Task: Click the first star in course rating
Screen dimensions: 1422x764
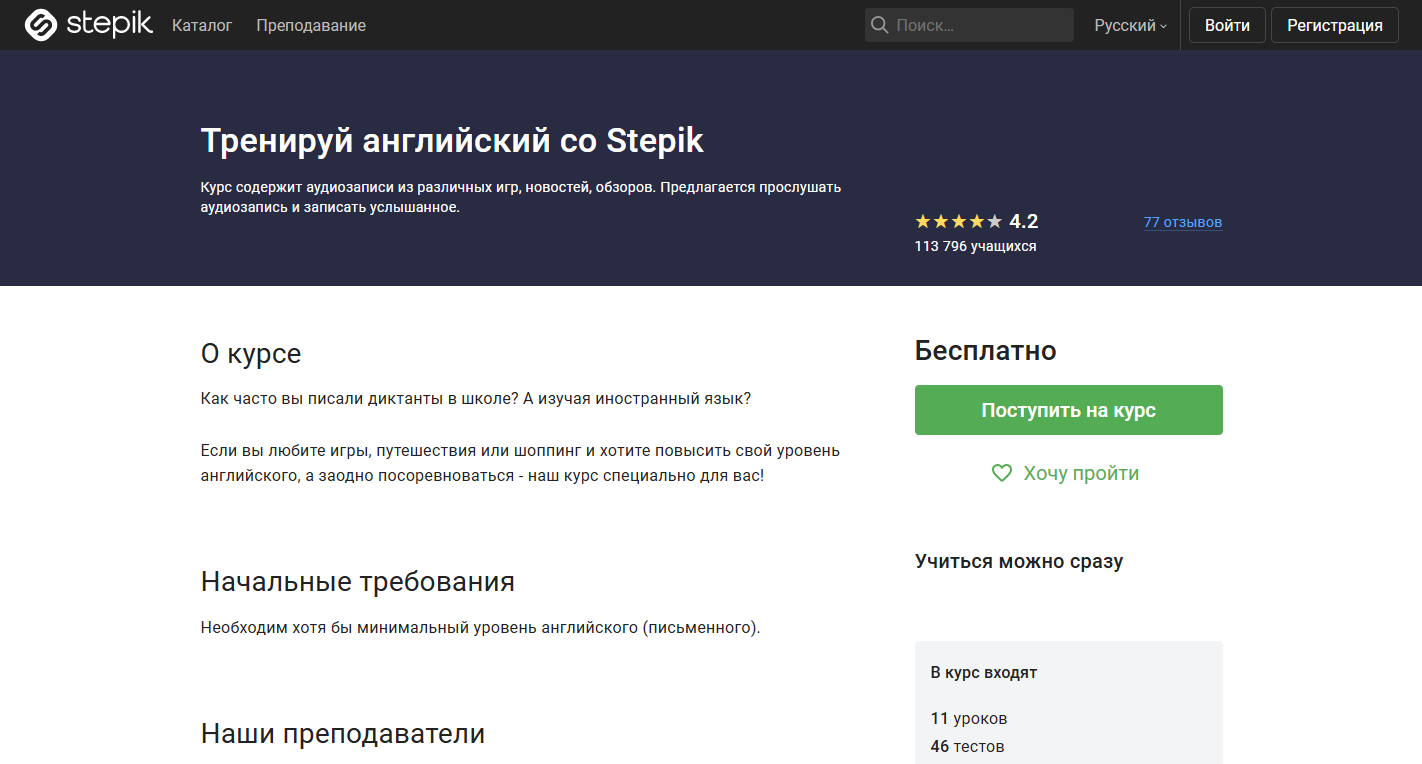Action: coord(922,221)
